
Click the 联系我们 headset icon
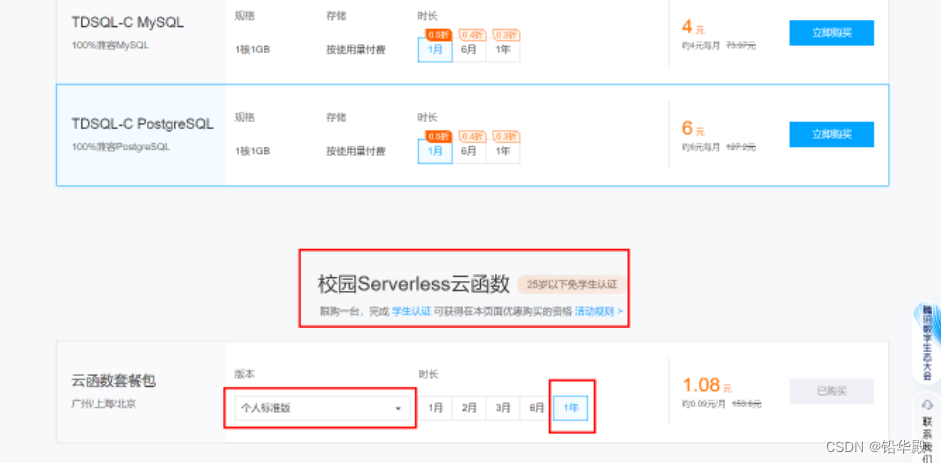pos(927,404)
